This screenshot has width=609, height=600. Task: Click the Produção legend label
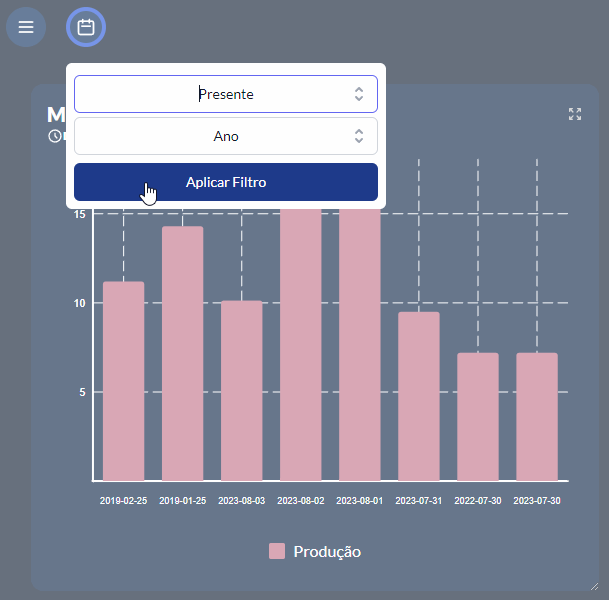point(327,552)
